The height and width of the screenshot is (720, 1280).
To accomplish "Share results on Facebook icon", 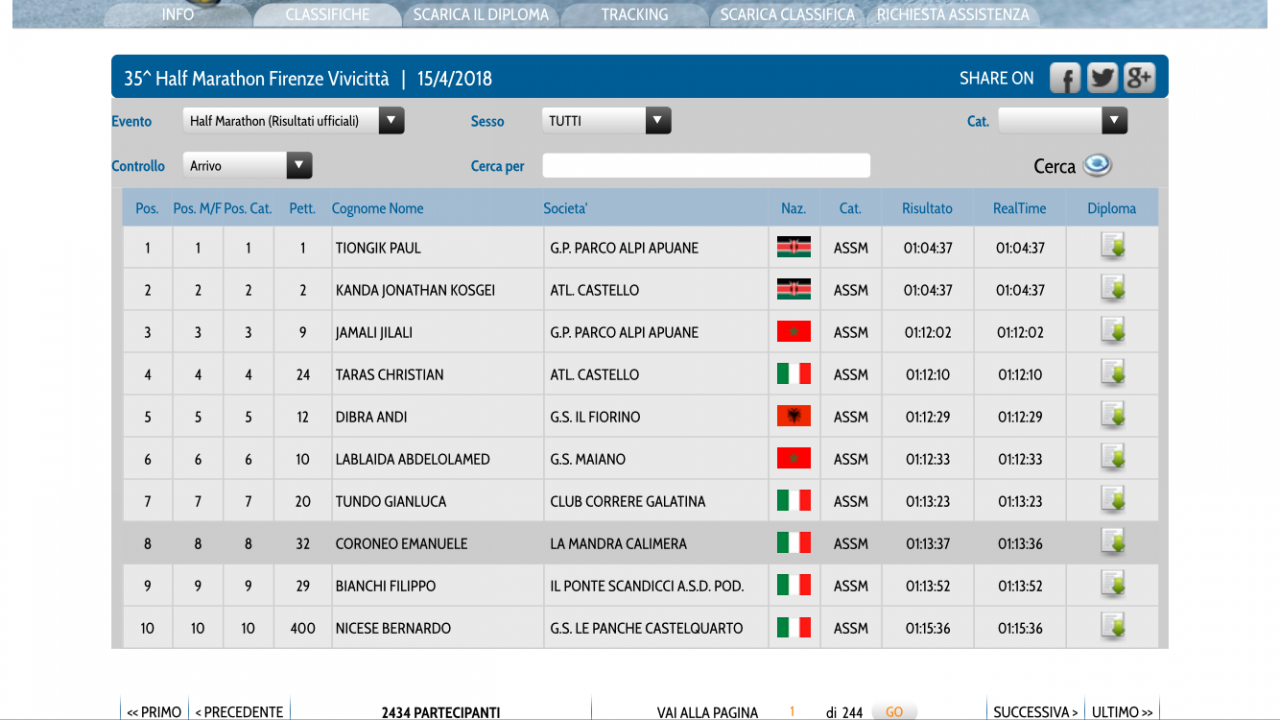I will pos(1065,78).
